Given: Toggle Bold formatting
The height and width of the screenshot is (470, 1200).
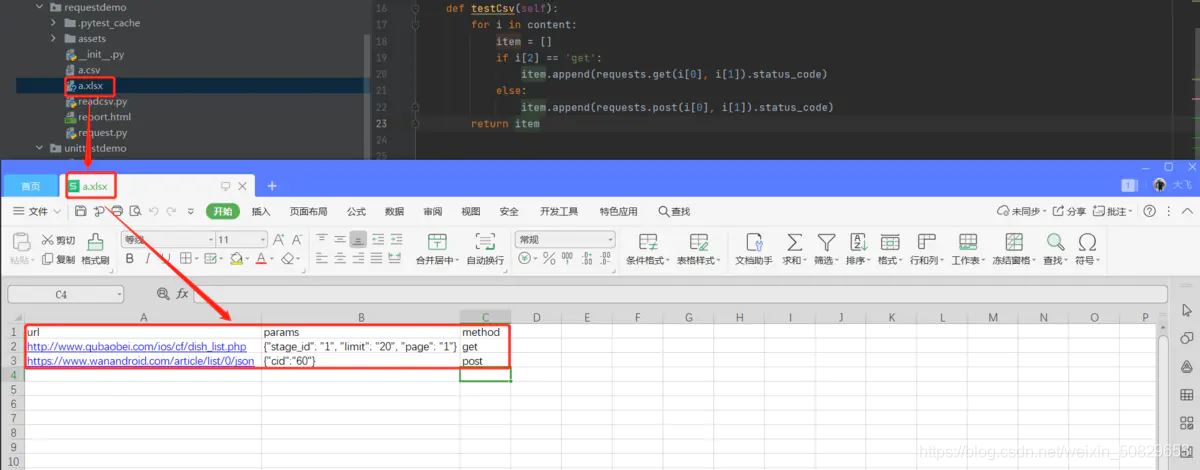Looking at the screenshot, I should tap(129, 259).
